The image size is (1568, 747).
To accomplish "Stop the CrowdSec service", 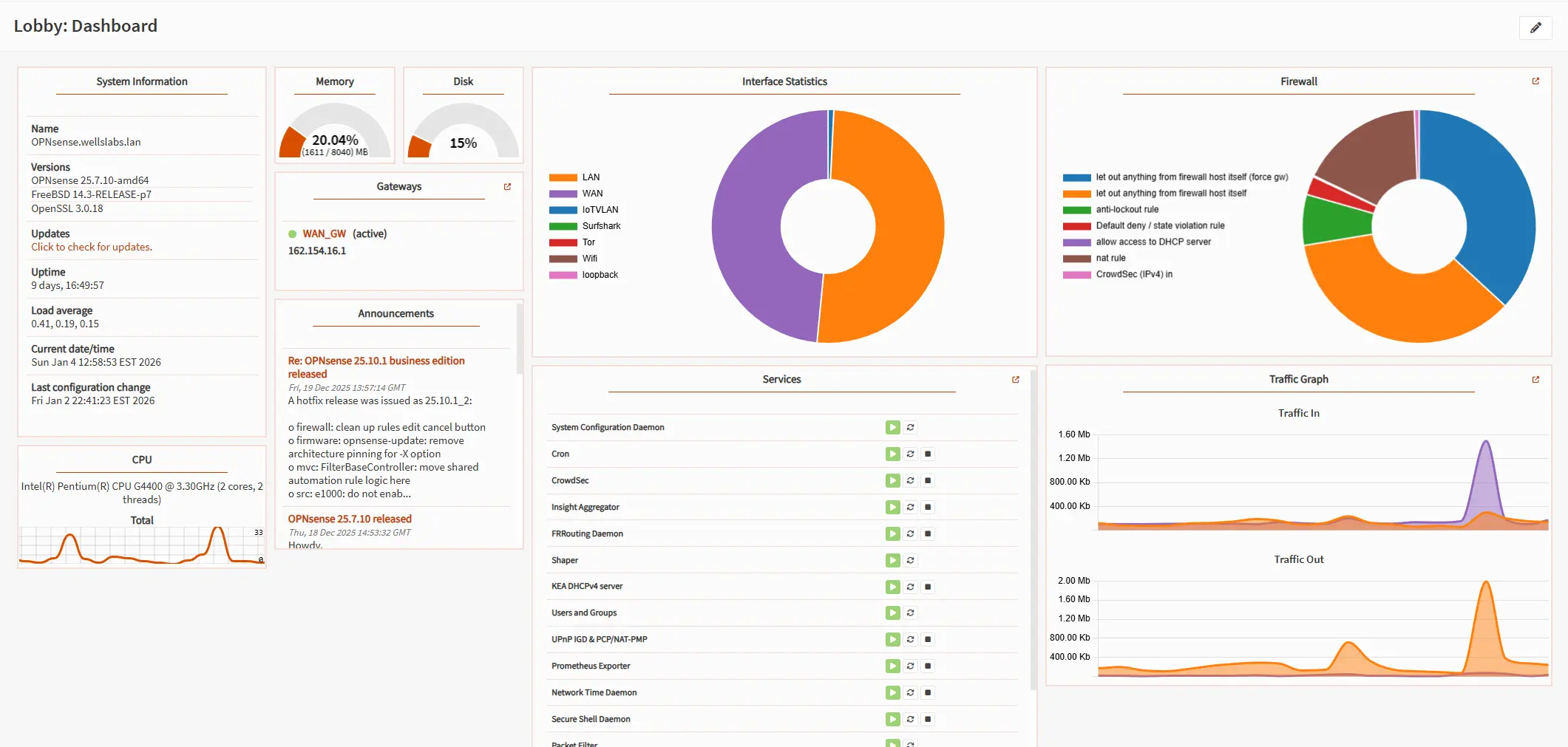I will coord(928,480).
